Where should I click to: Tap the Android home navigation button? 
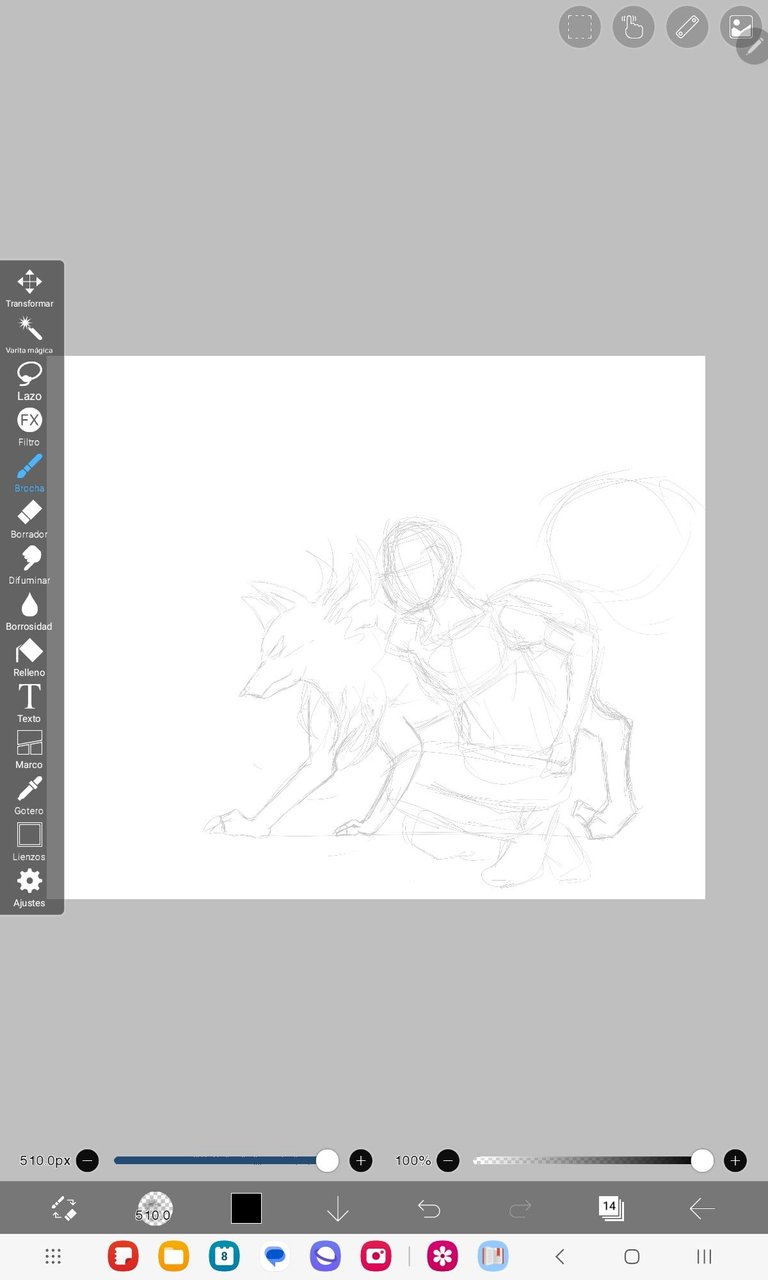[x=632, y=1256]
